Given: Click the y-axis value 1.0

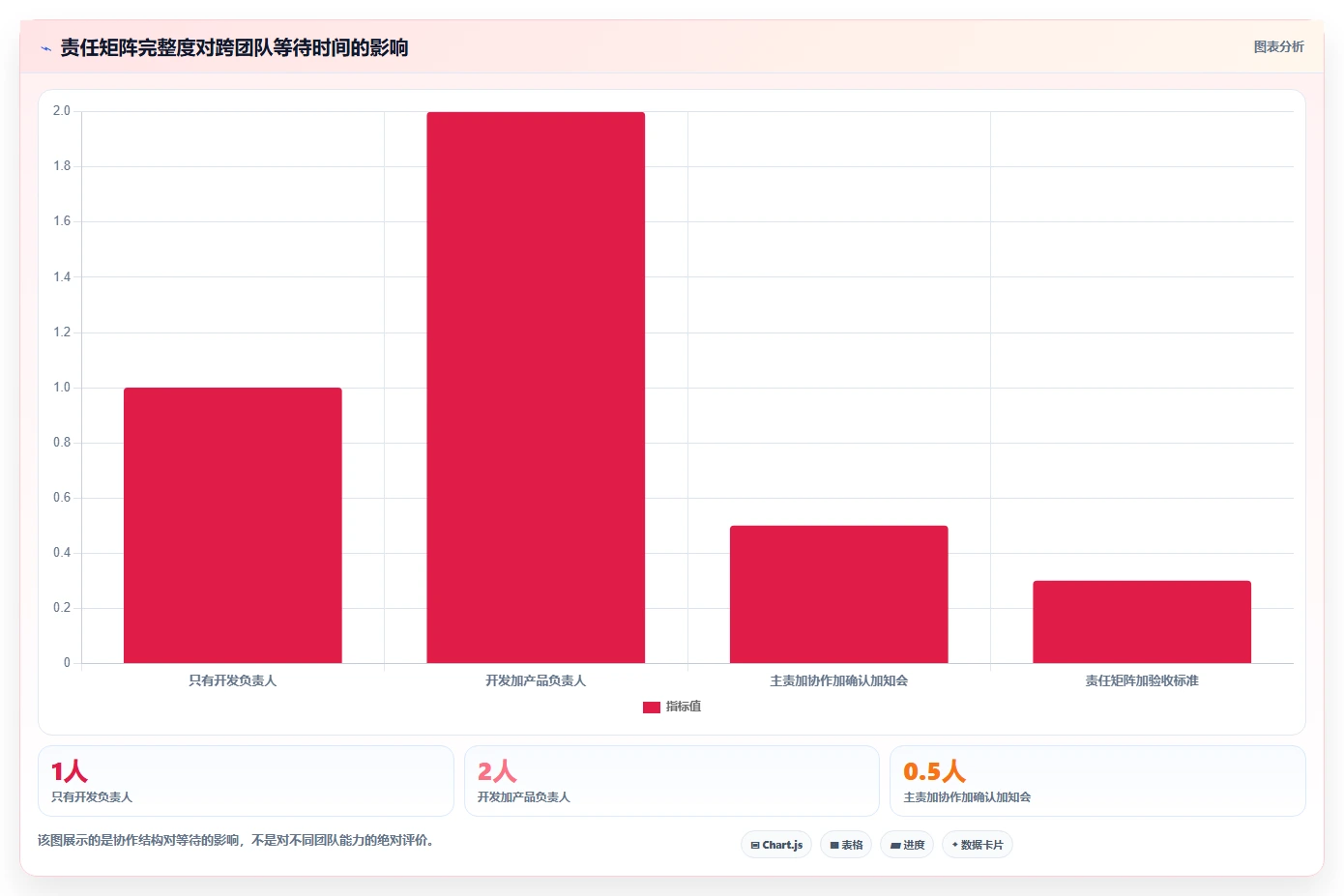Looking at the screenshot, I should click(62, 388).
